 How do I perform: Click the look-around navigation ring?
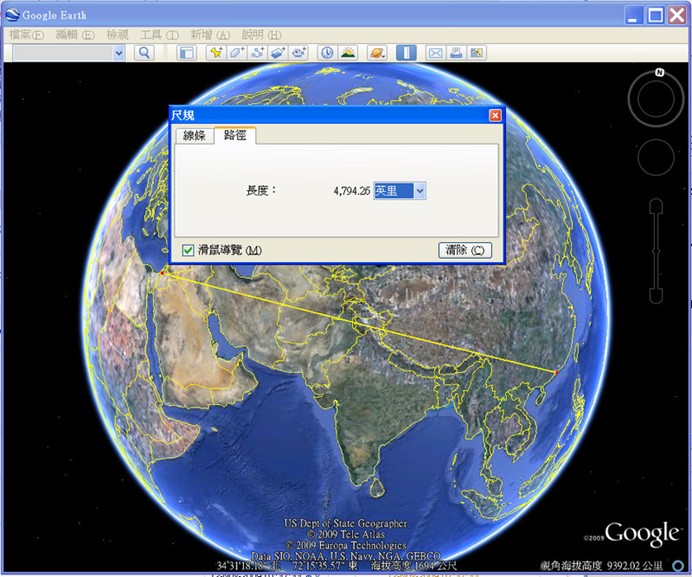[656, 98]
